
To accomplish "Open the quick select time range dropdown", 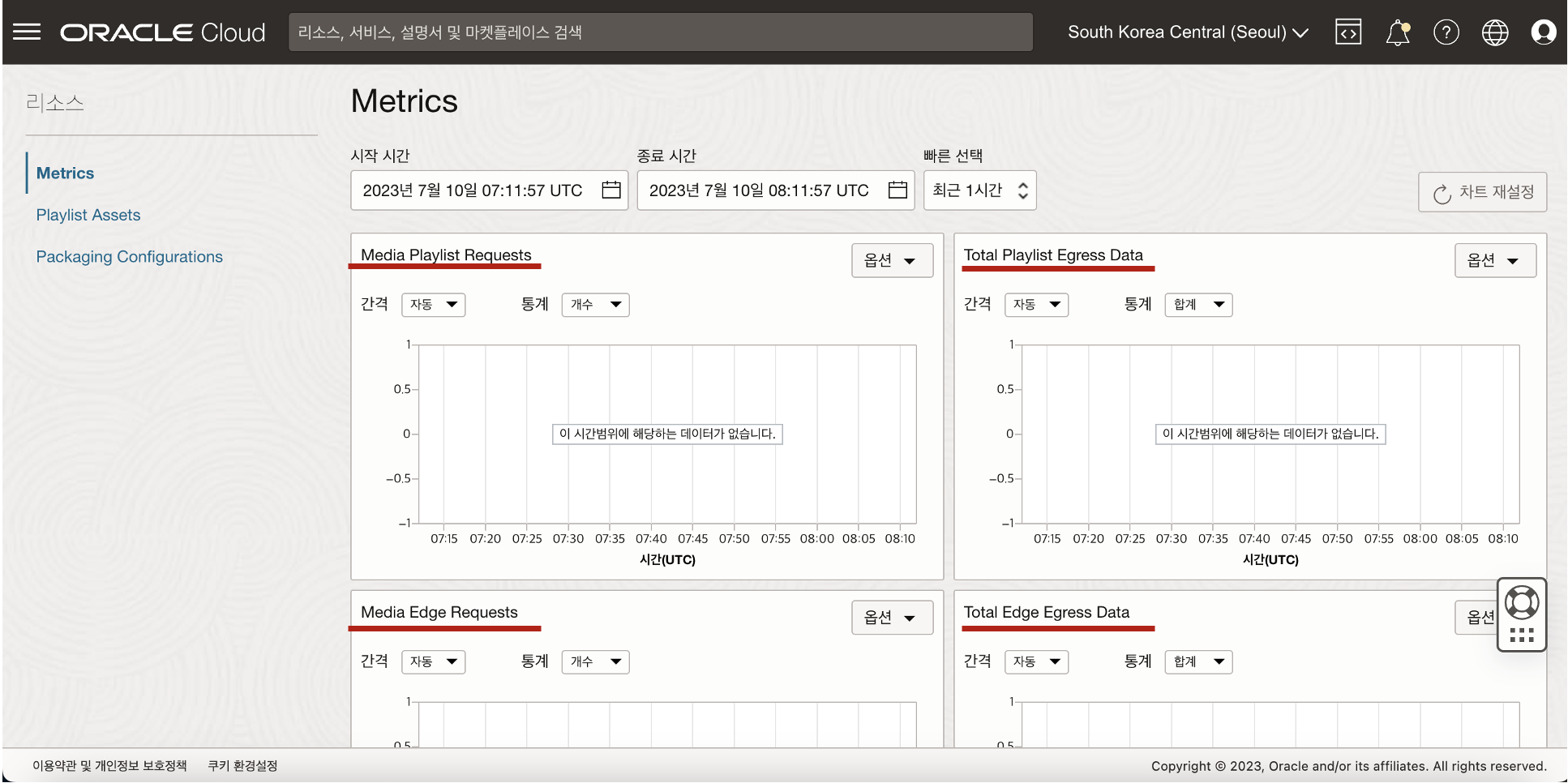I will [x=979, y=190].
